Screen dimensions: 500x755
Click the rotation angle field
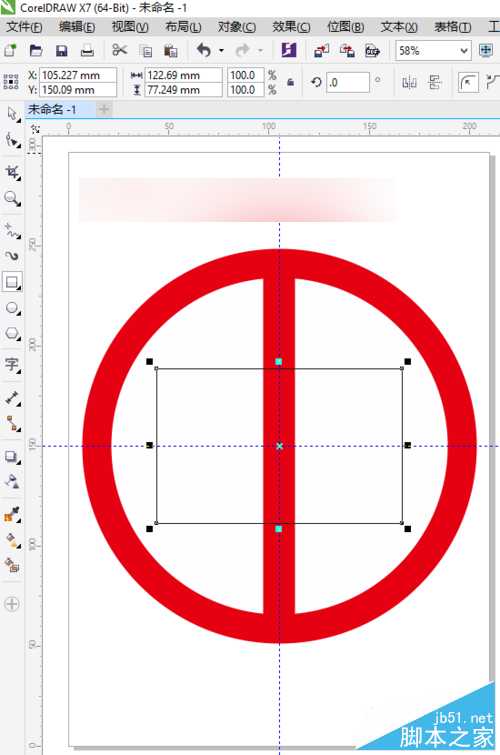point(348,82)
